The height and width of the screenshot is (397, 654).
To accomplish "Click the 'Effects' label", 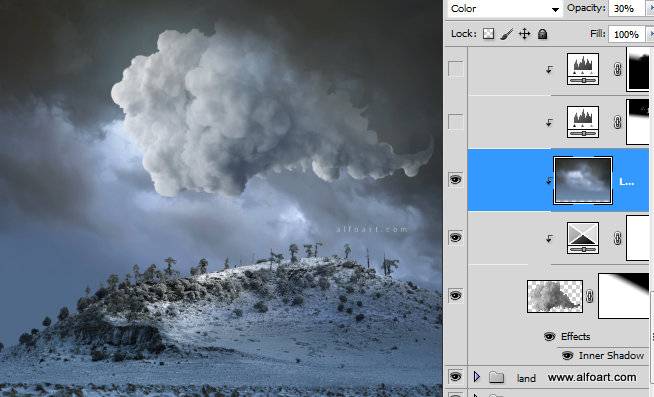I will pyautogui.click(x=576, y=337).
